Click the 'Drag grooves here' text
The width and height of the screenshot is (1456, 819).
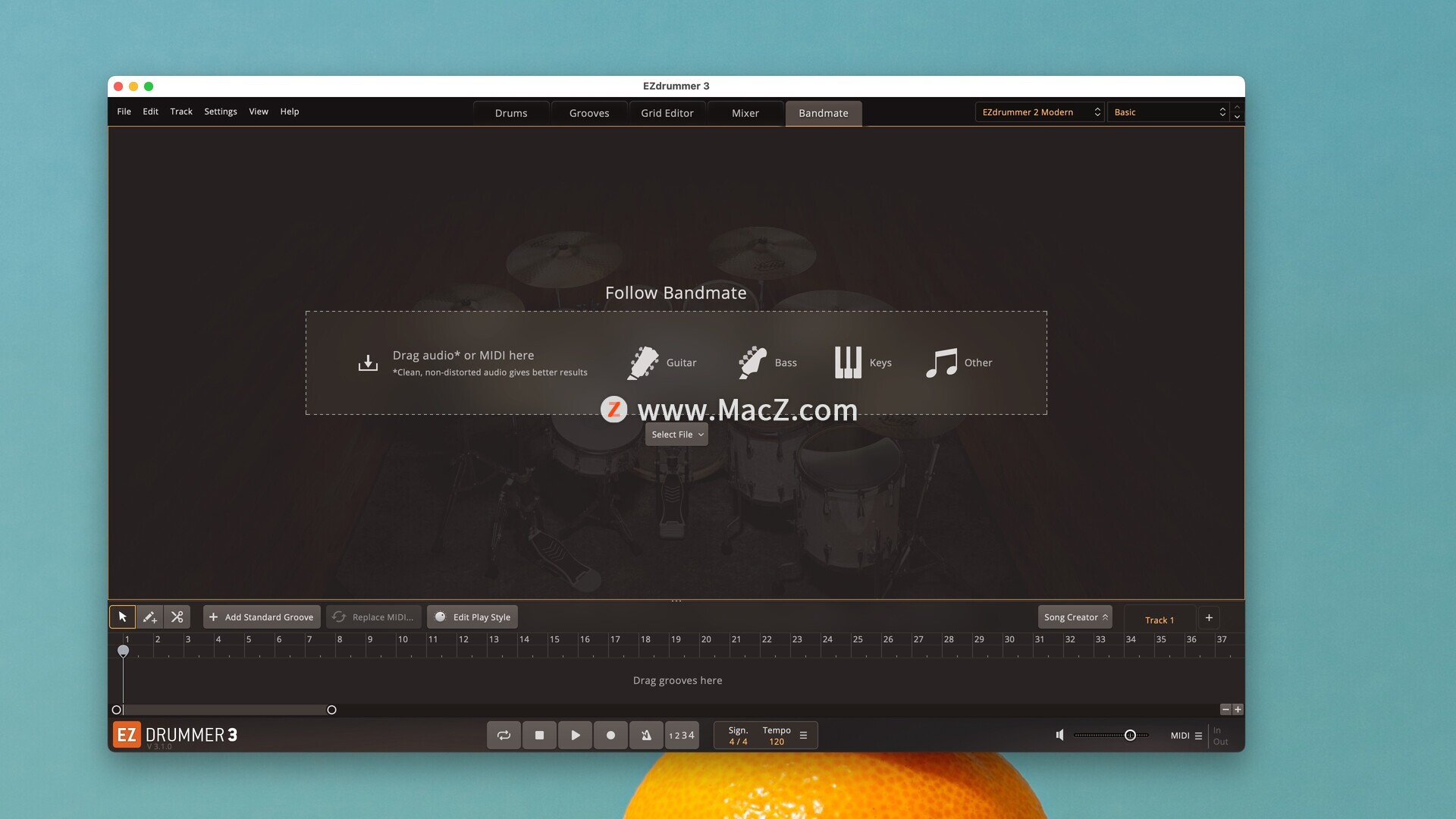(677, 680)
